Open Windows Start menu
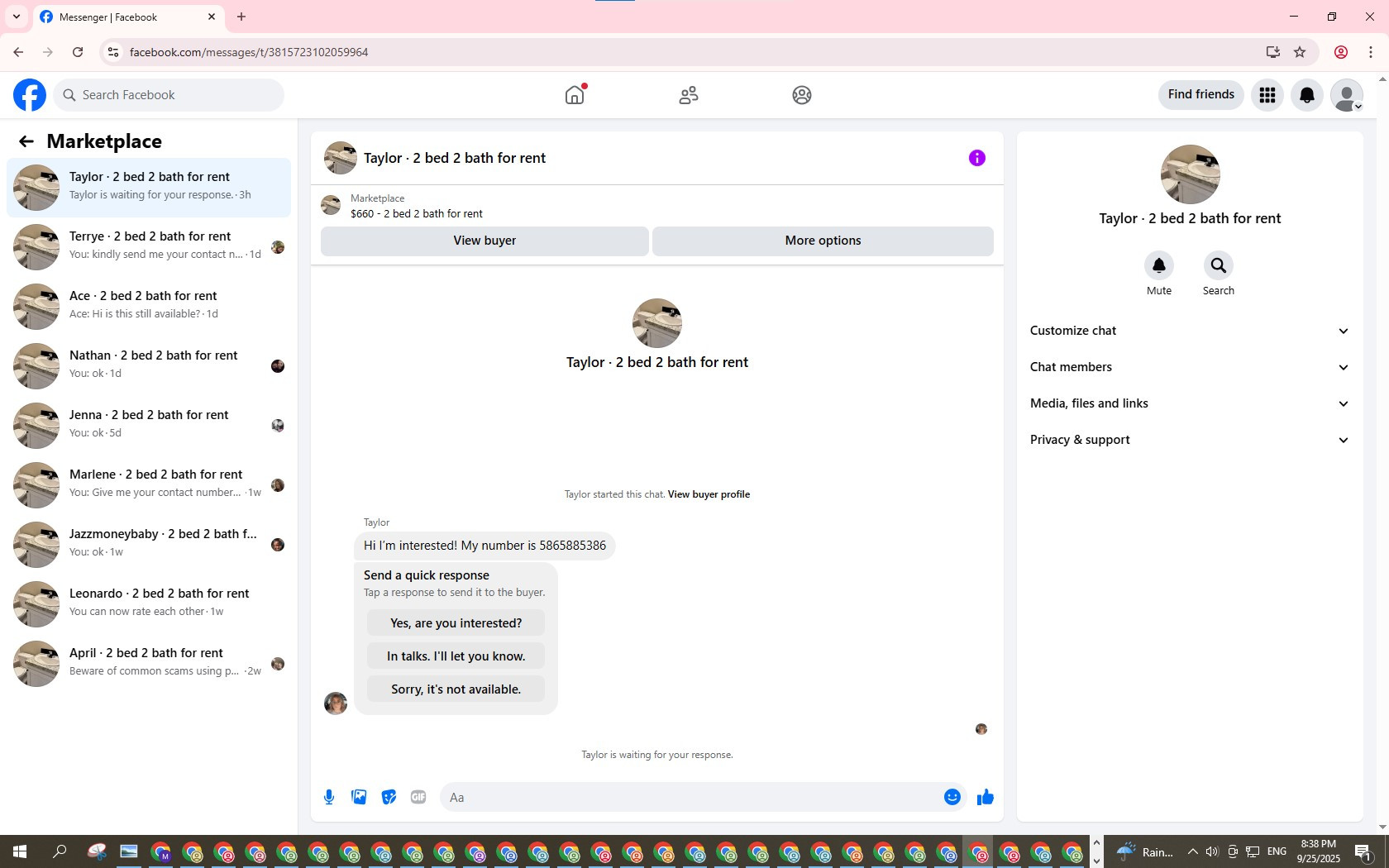This screenshot has height=868, width=1389. point(20,851)
